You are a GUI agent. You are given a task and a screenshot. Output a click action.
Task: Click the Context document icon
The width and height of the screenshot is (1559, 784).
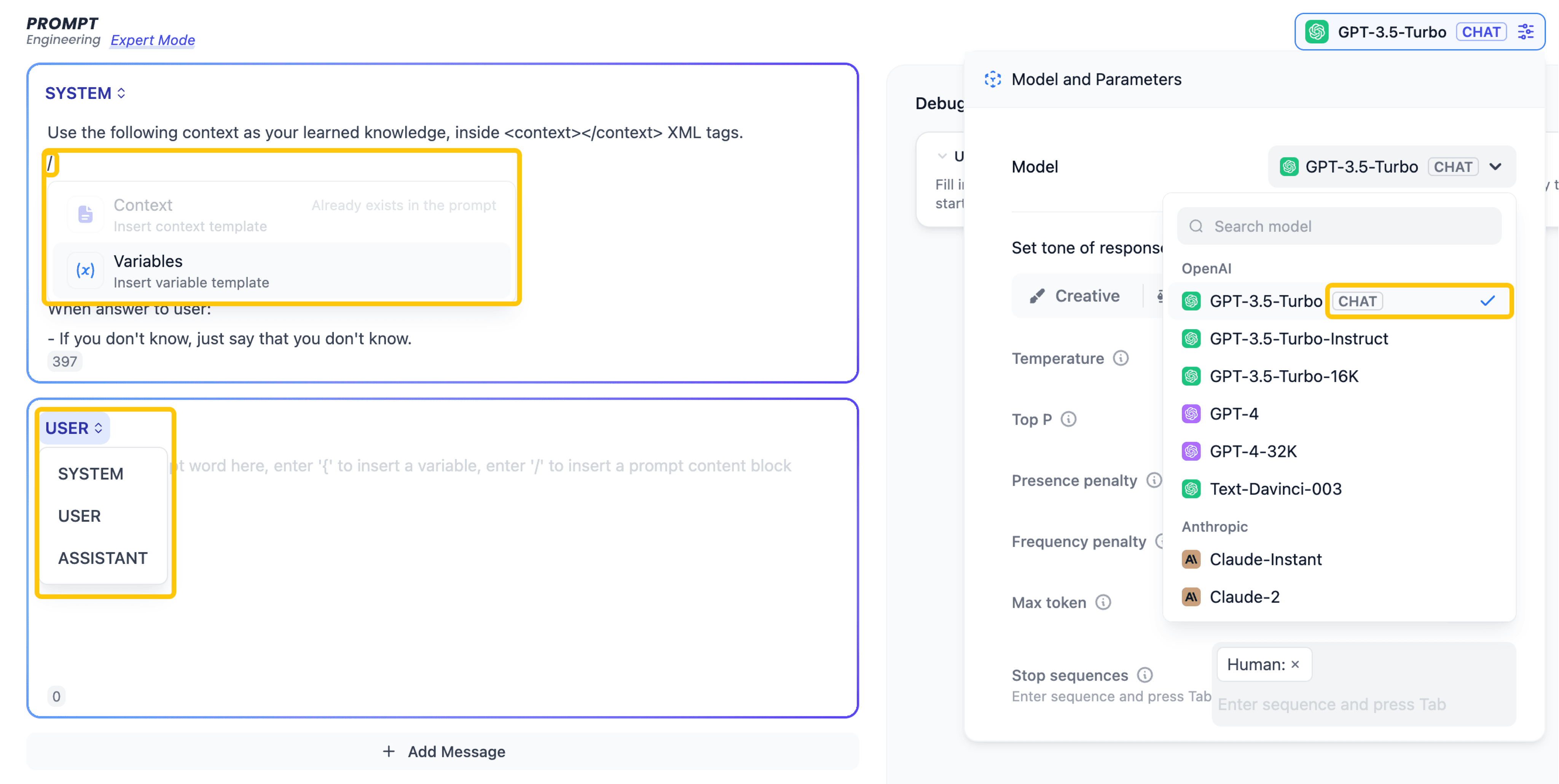pyautogui.click(x=85, y=214)
